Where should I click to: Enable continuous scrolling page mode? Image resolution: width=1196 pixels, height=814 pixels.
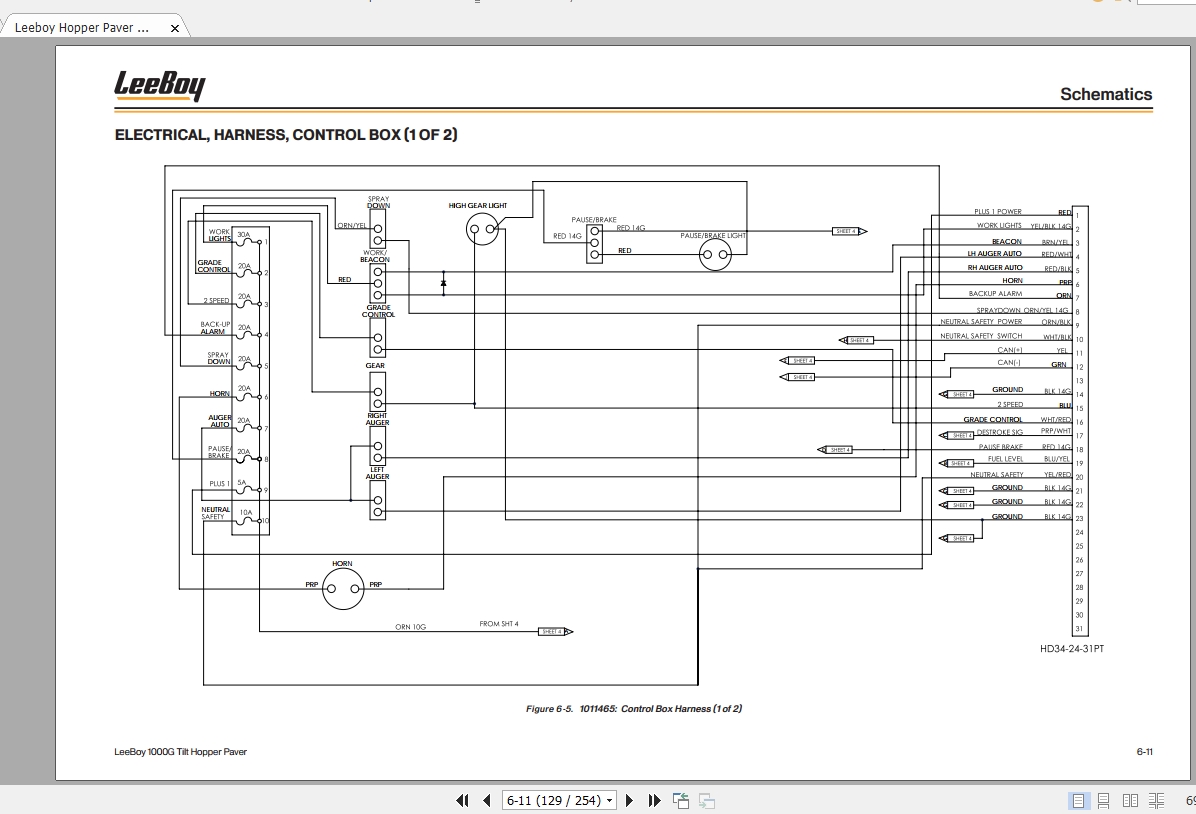(x=1104, y=800)
